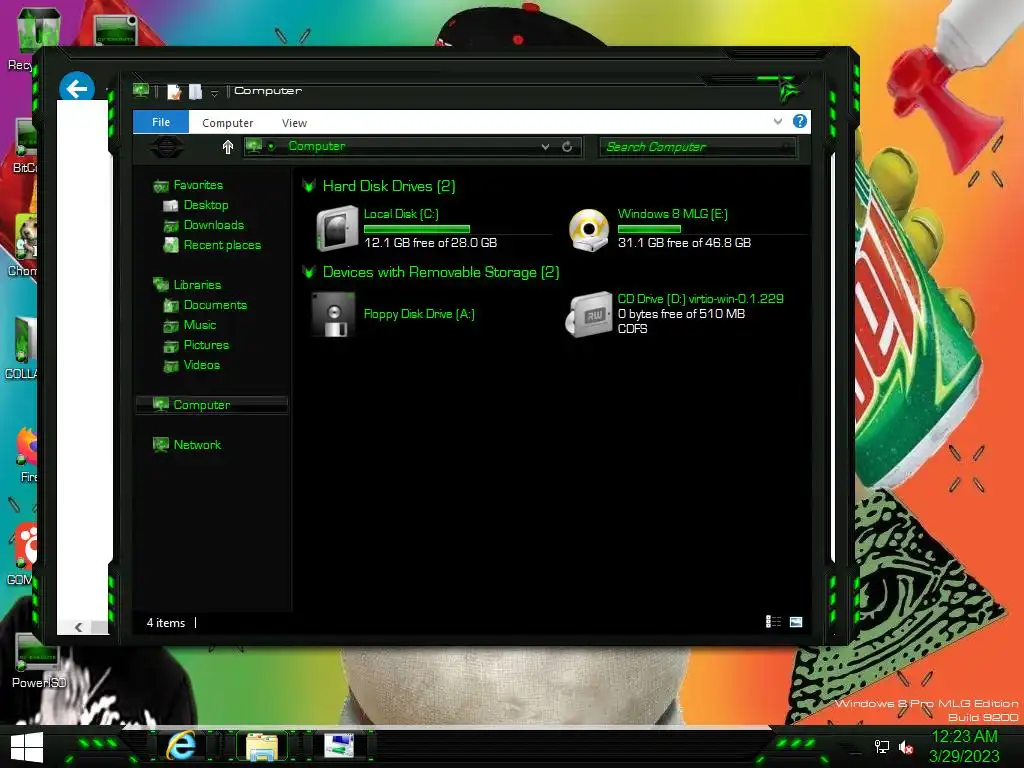This screenshot has width=1024, height=768.
Task: Open the third taskbar application icon
Action: (339, 746)
